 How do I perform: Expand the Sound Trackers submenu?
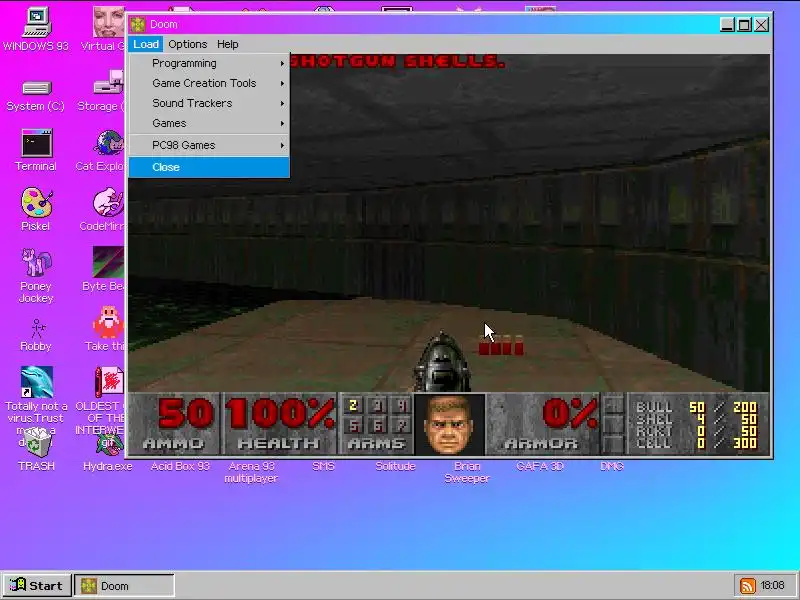[209, 103]
